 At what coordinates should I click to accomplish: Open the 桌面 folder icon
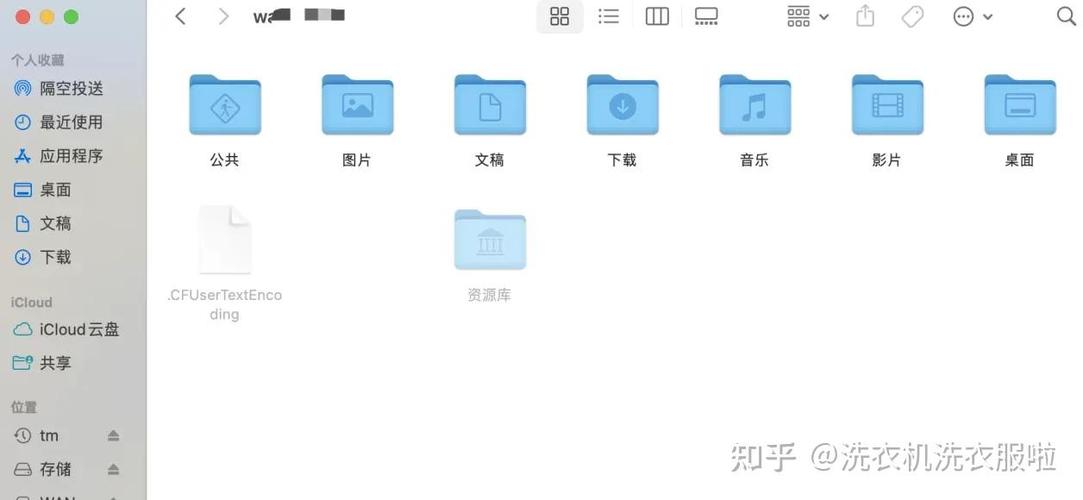point(1020,104)
